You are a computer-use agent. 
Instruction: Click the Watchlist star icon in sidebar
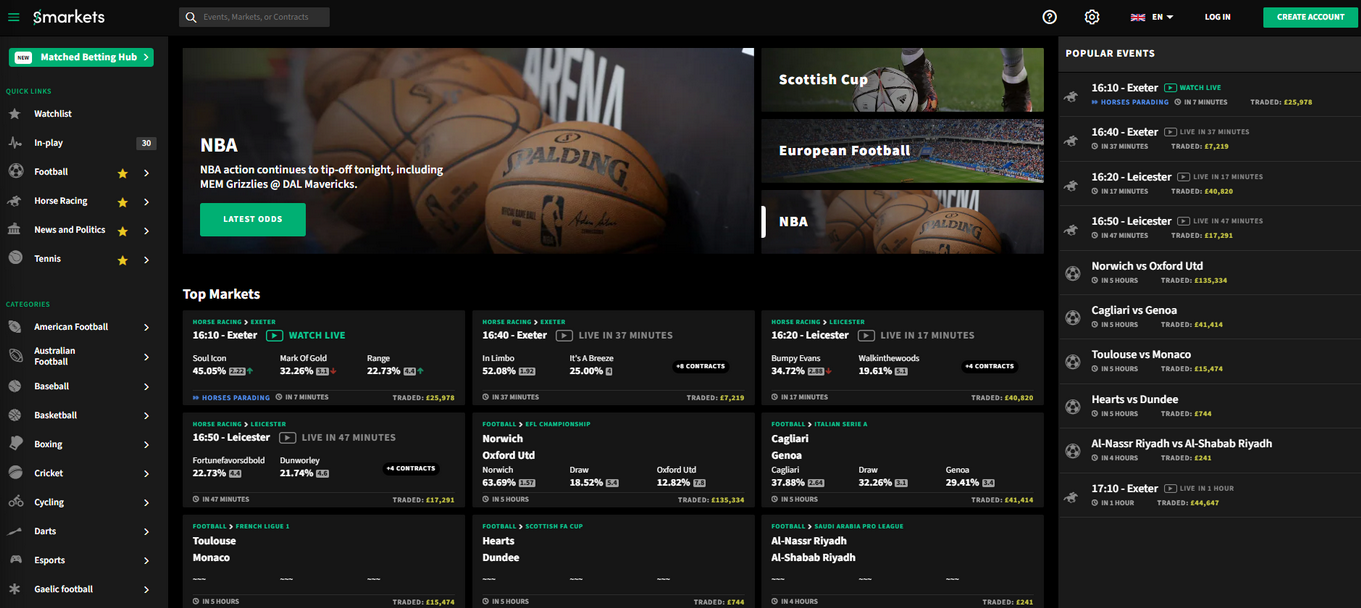[x=15, y=114]
